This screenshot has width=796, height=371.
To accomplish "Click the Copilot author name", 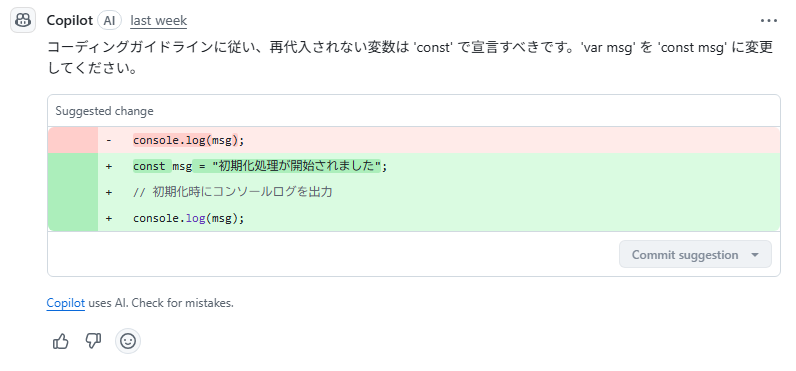I will click(x=70, y=20).
